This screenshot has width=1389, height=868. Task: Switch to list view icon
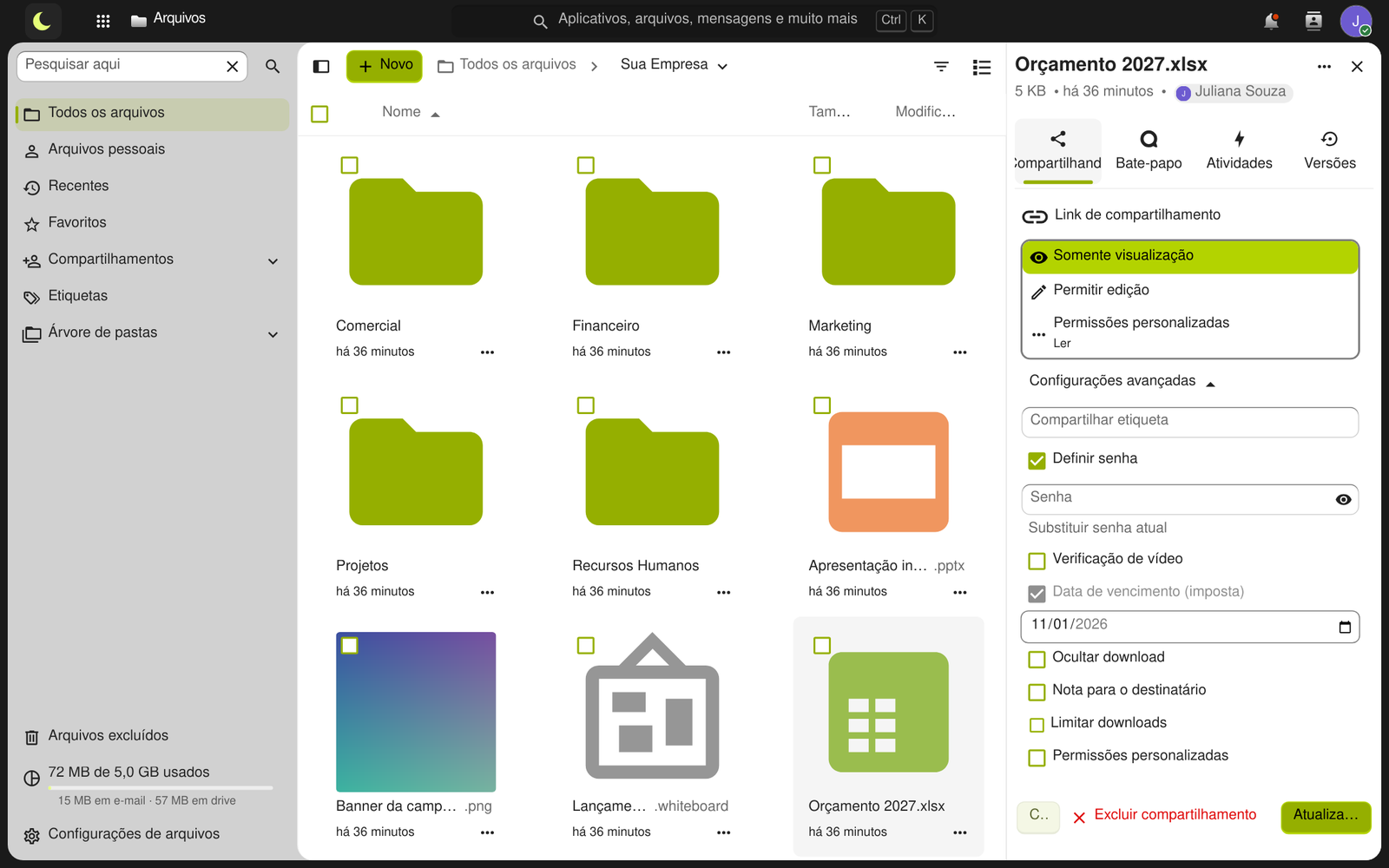pyautogui.click(x=982, y=67)
